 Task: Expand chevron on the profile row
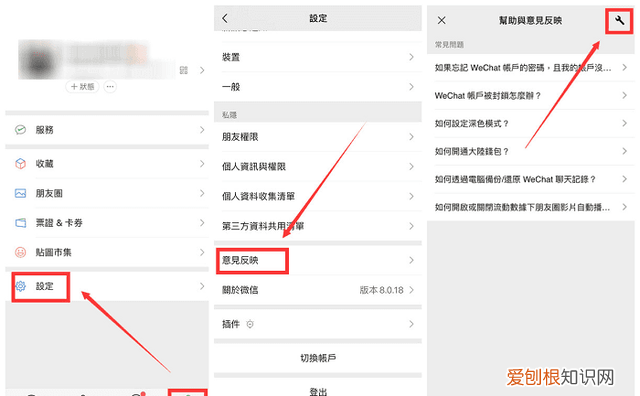(x=202, y=70)
